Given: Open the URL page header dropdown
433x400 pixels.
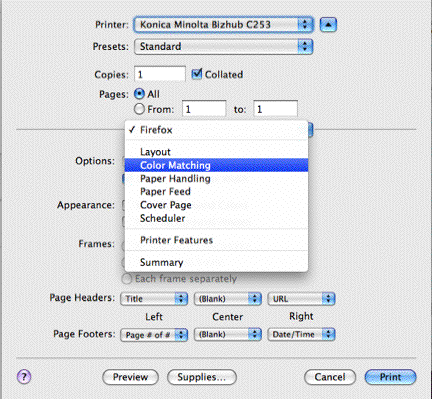Looking at the screenshot, I should (x=301, y=299).
